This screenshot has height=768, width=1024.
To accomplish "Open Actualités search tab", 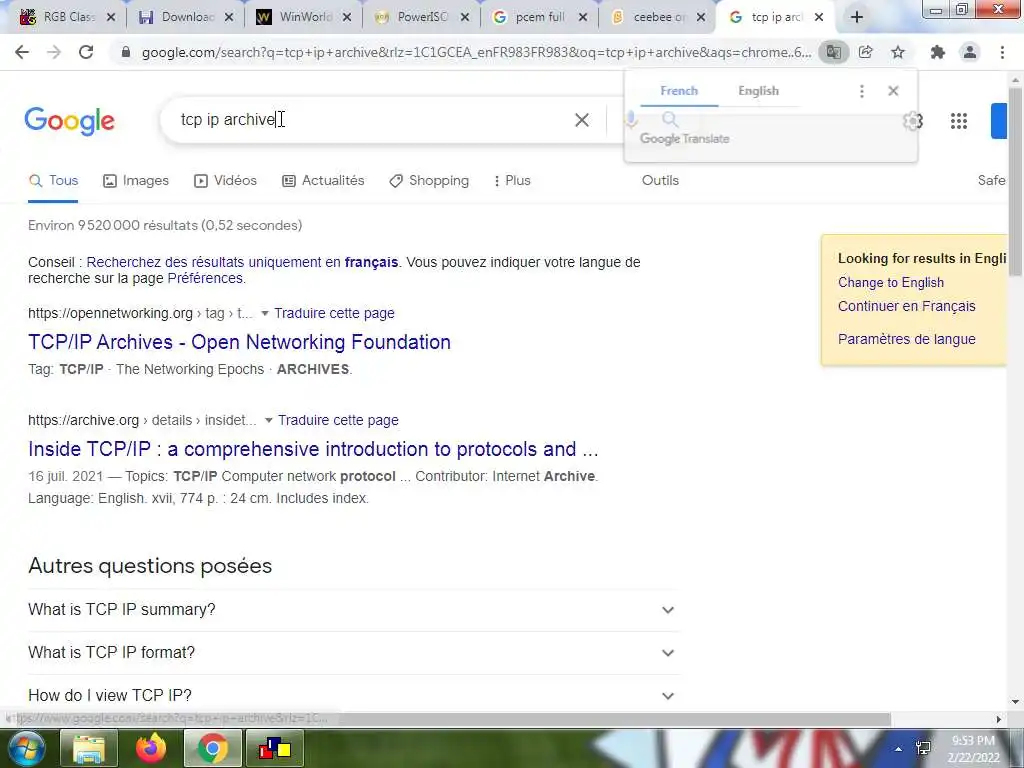I will [x=323, y=181].
